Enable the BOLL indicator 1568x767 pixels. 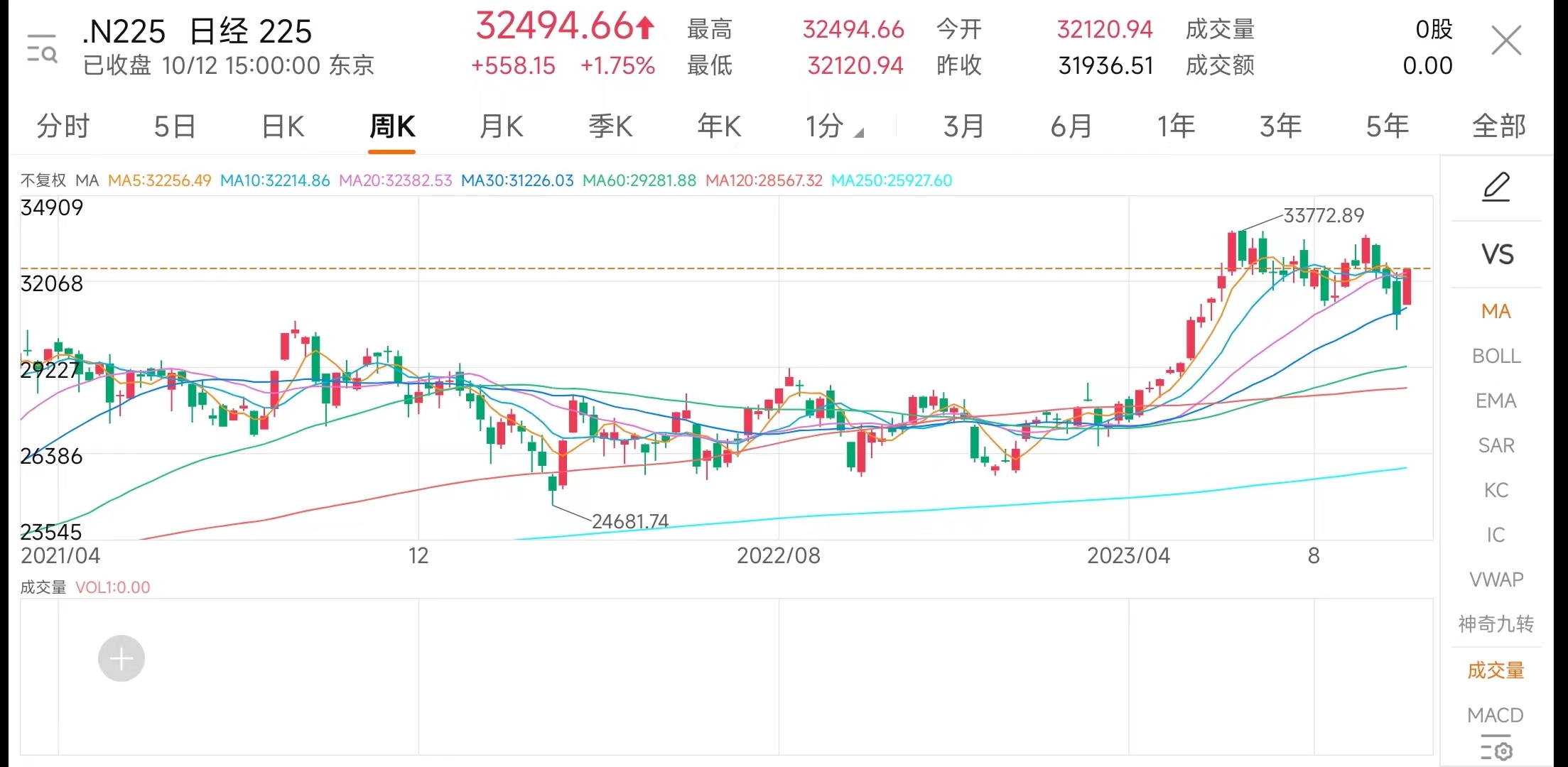click(1496, 356)
